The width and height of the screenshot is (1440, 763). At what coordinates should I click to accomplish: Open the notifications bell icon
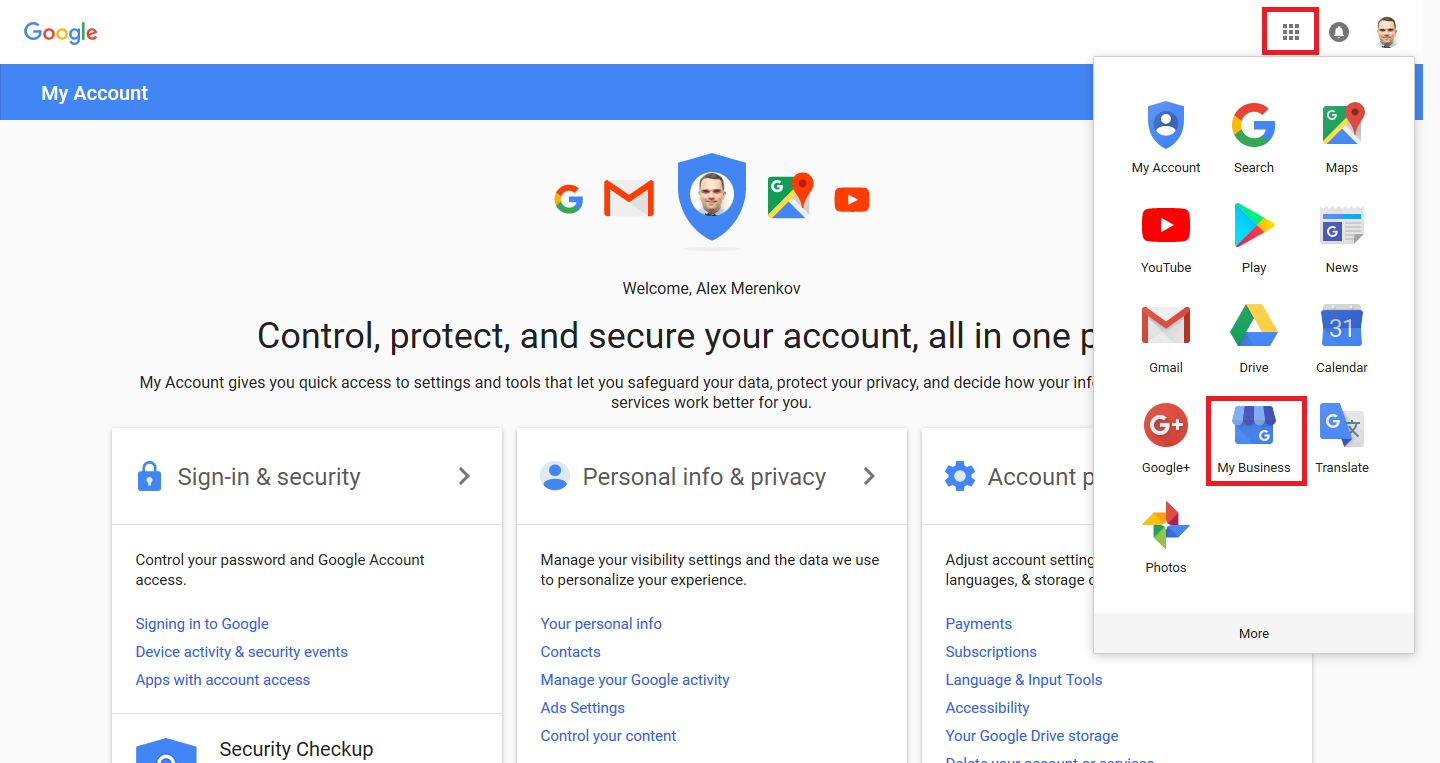[x=1338, y=33]
